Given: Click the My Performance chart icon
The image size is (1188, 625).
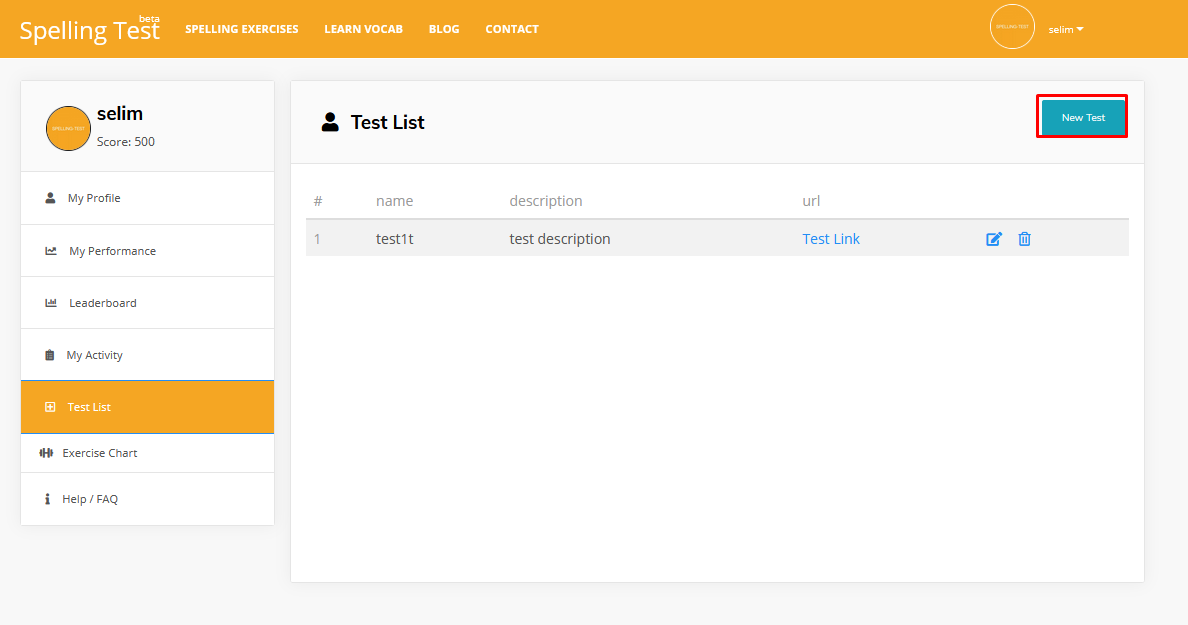Looking at the screenshot, I should tap(51, 251).
